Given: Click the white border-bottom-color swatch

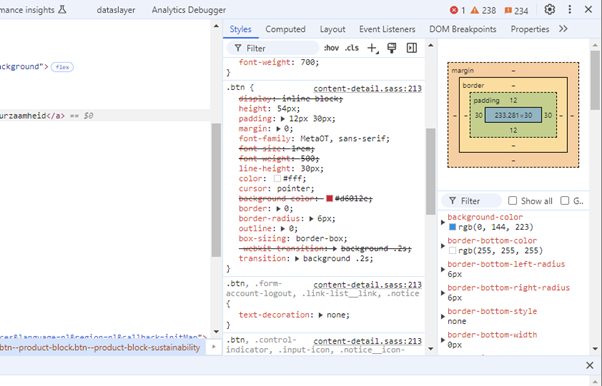Looking at the screenshot, I should click(x=452, y=251).
